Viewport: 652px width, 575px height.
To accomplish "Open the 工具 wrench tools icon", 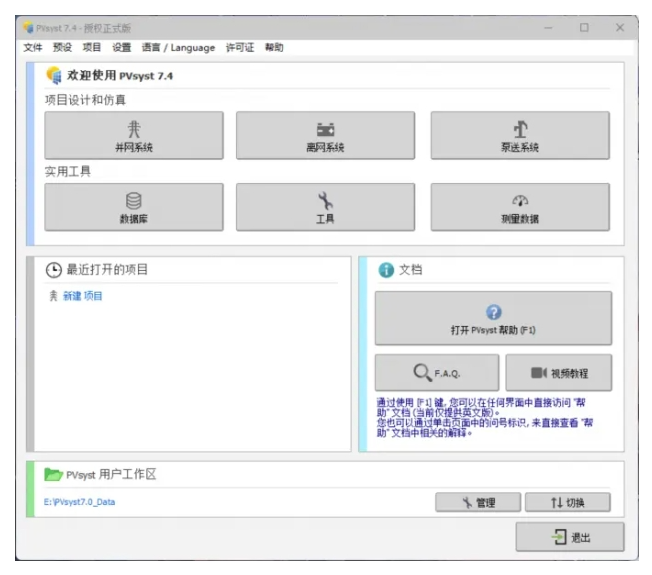I will [x=325, y=201].
